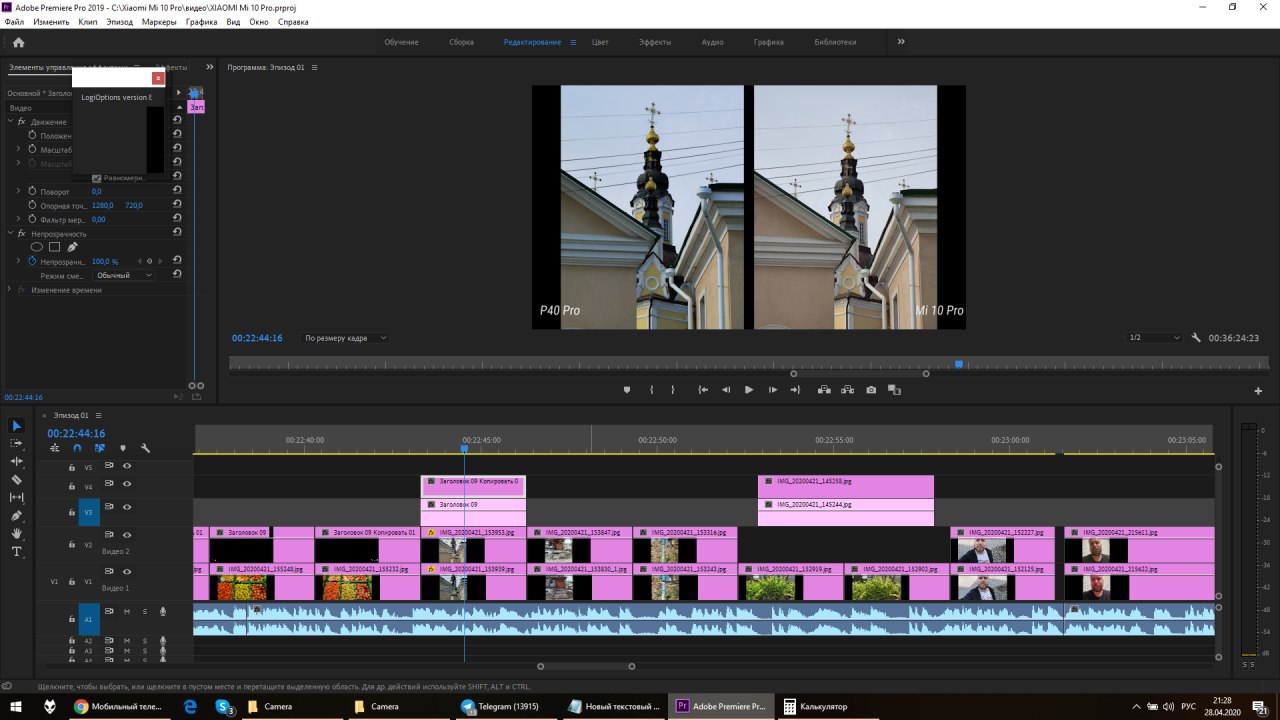Click the Home icon in workspace bar
This screenshot has height=720, width=1280.
click(18, 42)
